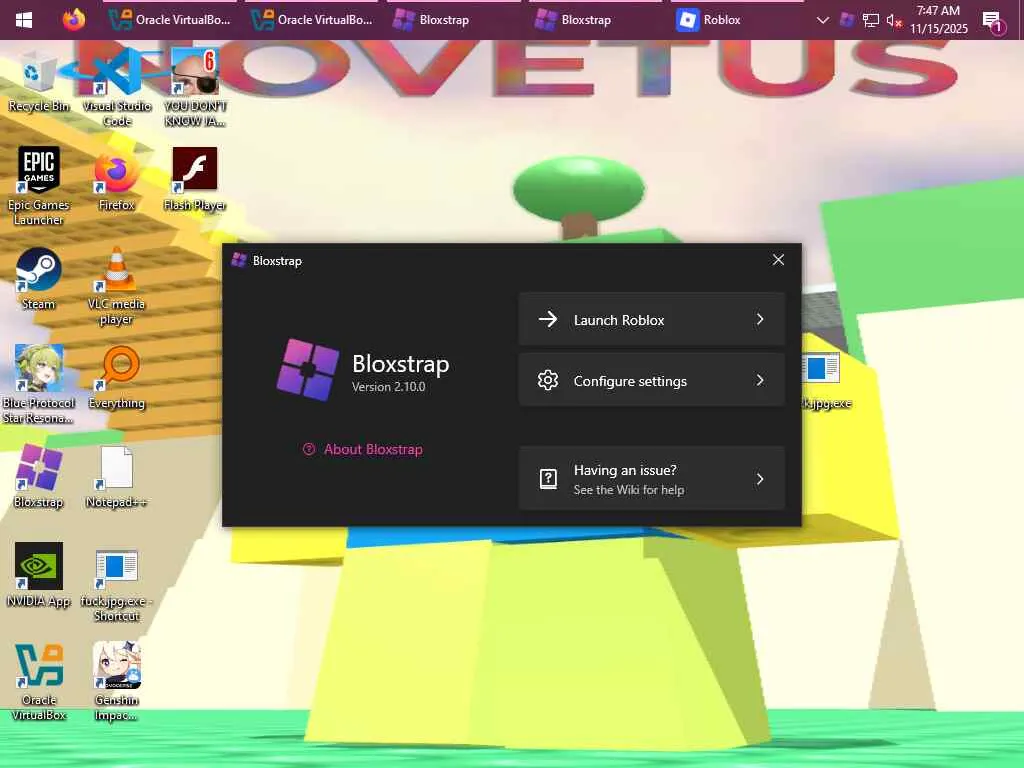Open the network status tray icon
Viewport: 1024px width, 768px height.
tap(871, 21)
